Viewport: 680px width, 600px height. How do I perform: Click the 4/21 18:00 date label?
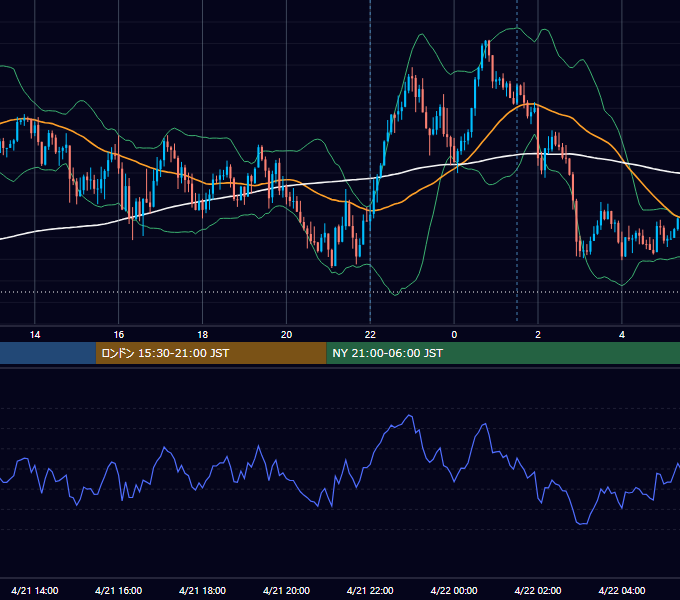click(x=203, y=590)
